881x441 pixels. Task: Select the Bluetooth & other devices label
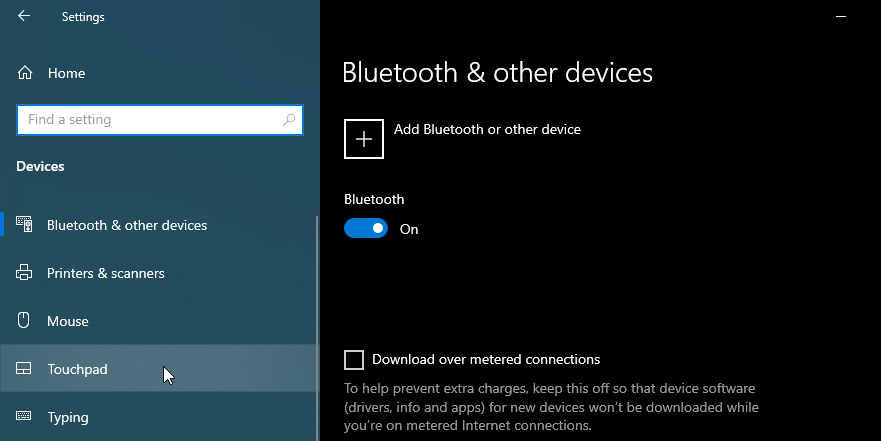127,225
